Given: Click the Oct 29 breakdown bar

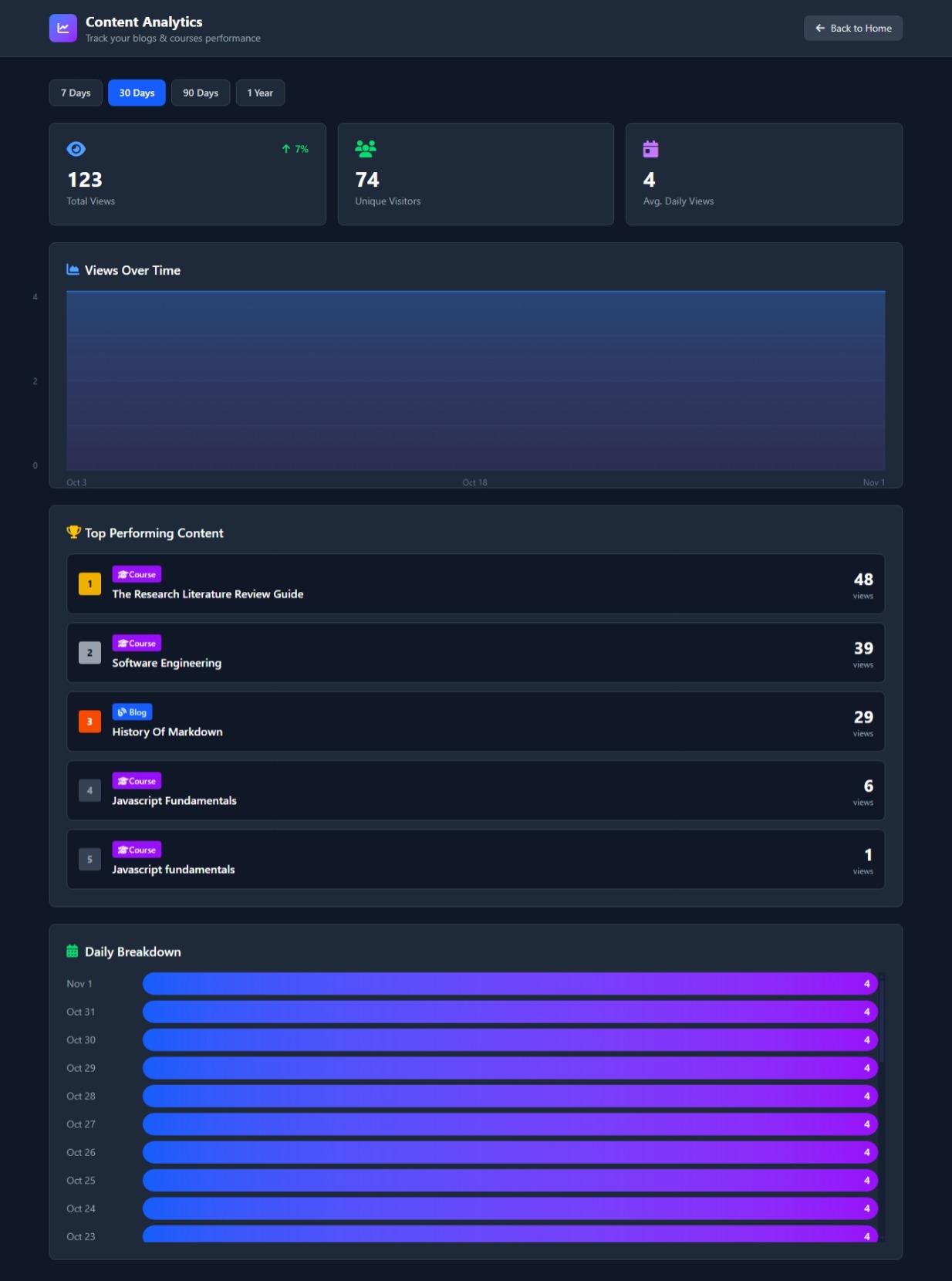Looking at the screenshot, I should coord(510,1068).
